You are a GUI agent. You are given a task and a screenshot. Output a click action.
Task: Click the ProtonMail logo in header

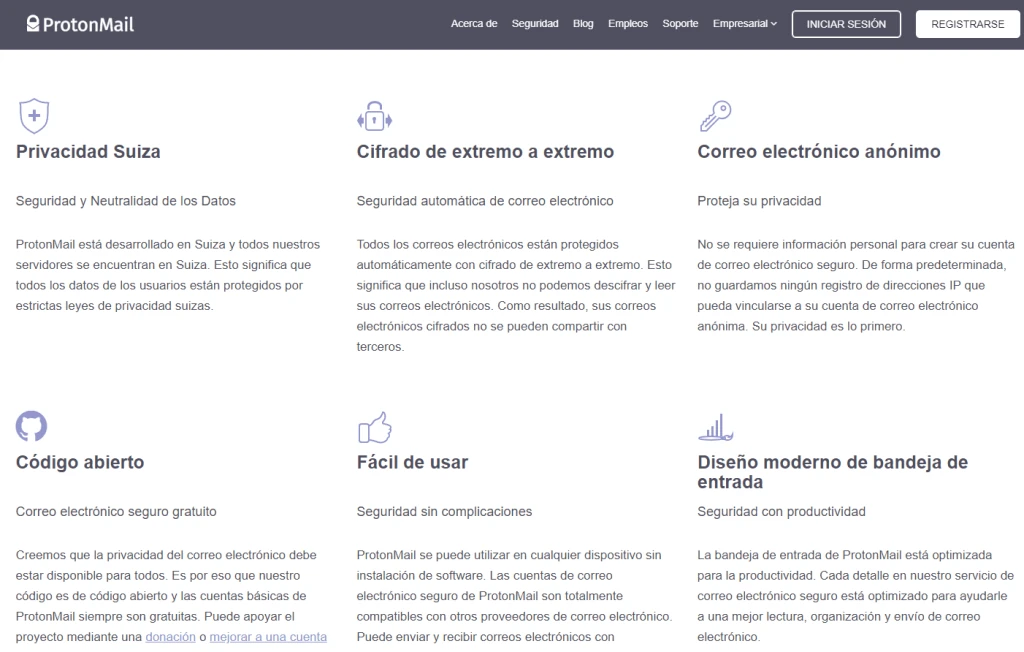tap(80, 24)
